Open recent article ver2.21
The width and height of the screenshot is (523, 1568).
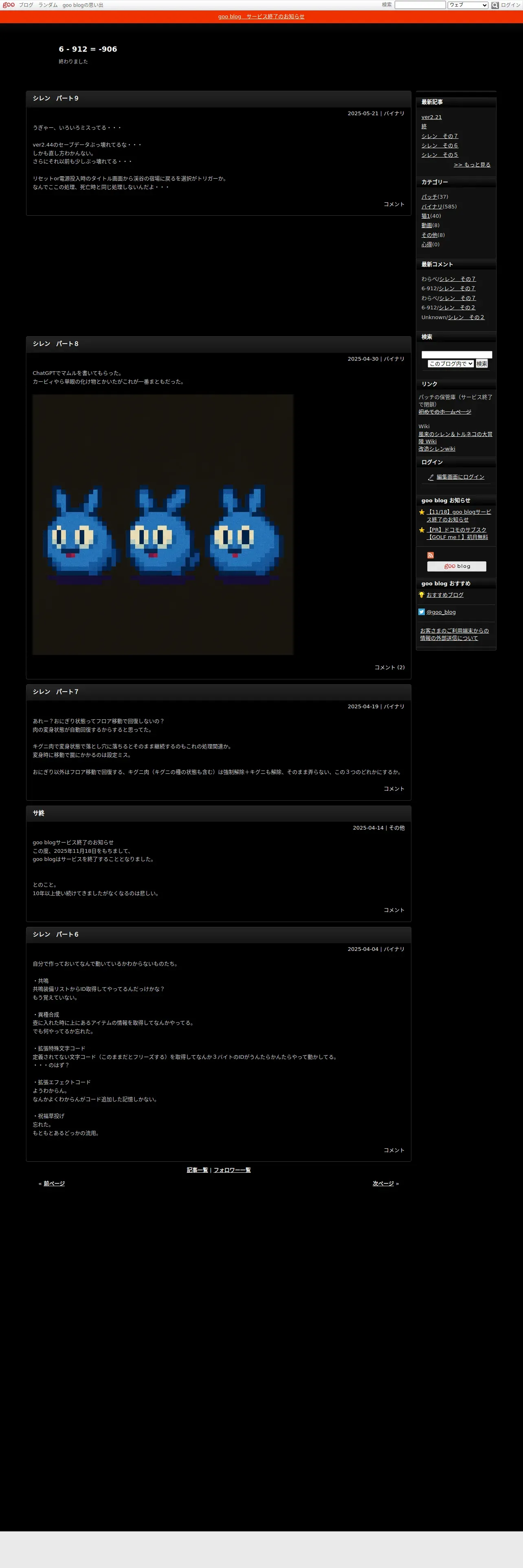coord(432,117)
